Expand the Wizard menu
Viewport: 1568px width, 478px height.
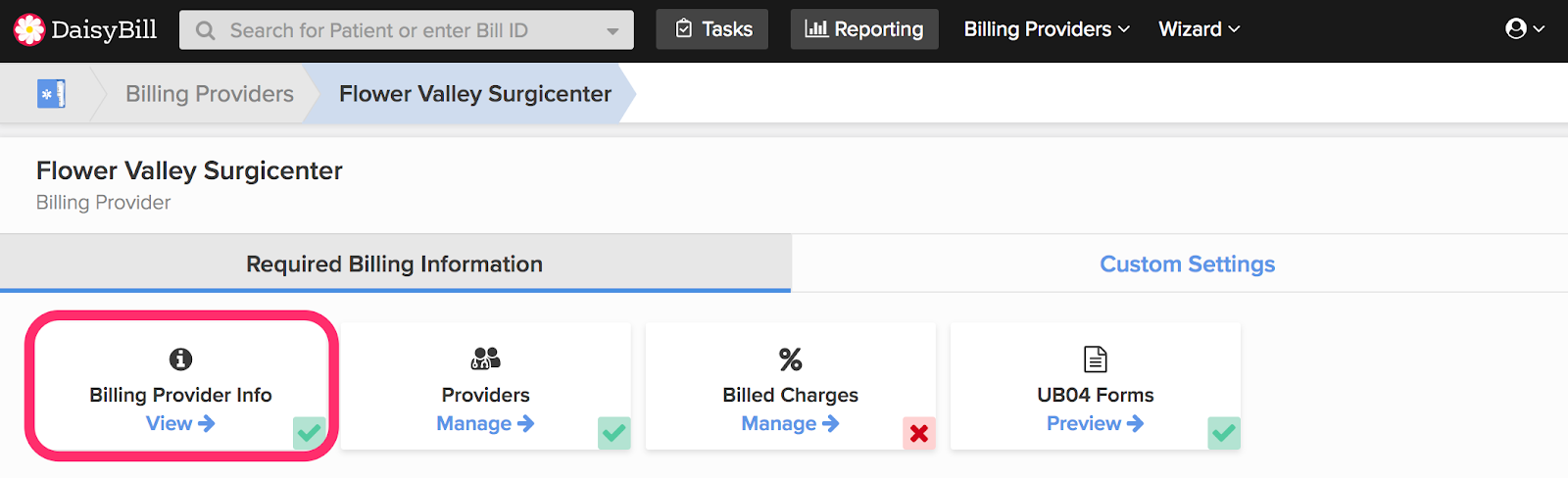[1200, 29]
